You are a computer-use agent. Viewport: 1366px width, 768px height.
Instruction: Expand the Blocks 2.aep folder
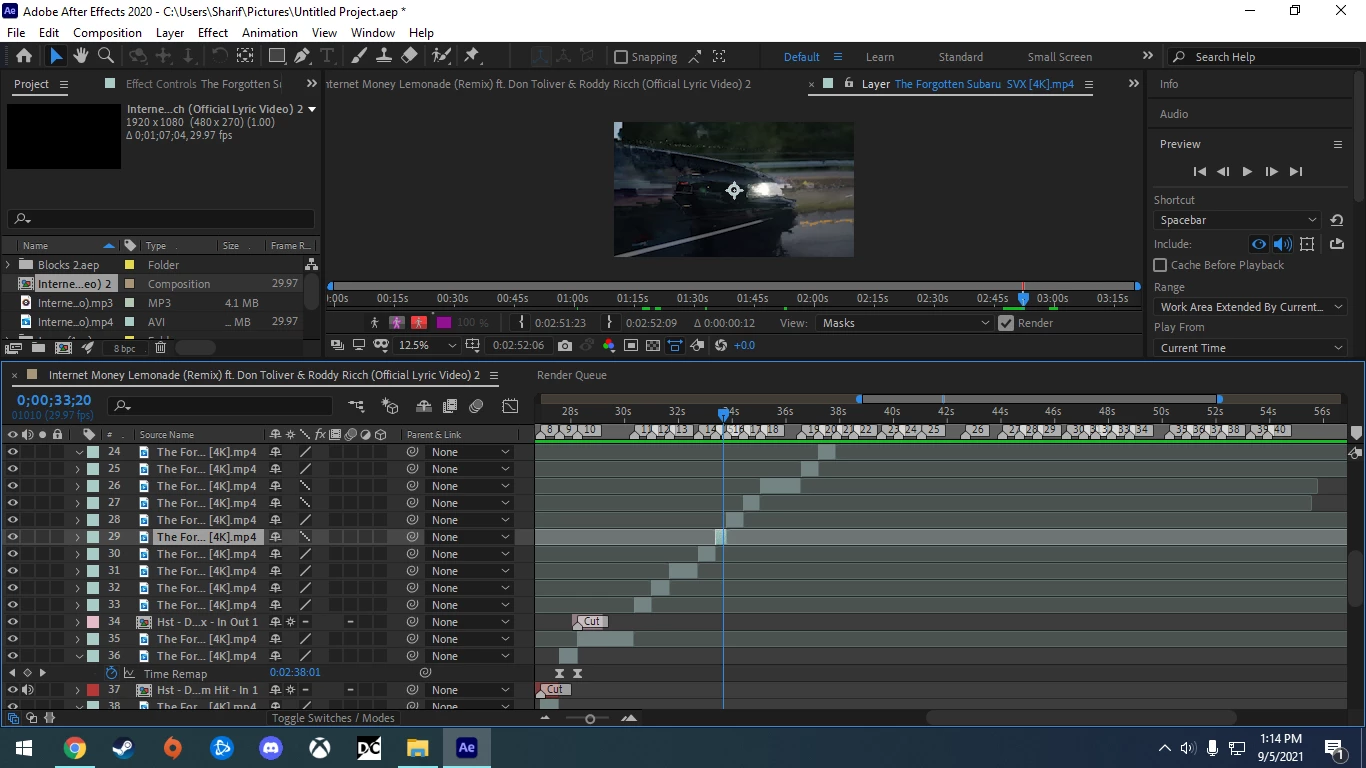pyautogui.click(x=9, y=265)
